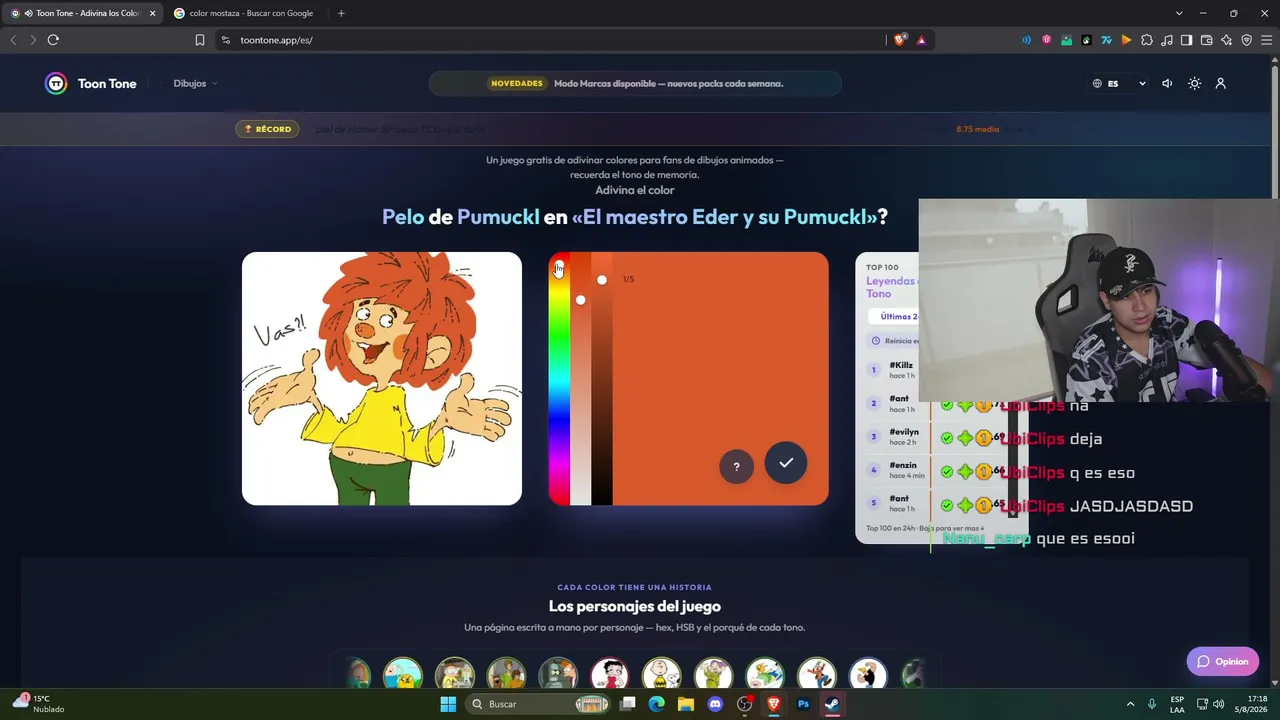Image resolution: width=1280 pixels, height=720 pixels.
Task: Open the browser hamburger main menu
Action: coord(1266,40)
